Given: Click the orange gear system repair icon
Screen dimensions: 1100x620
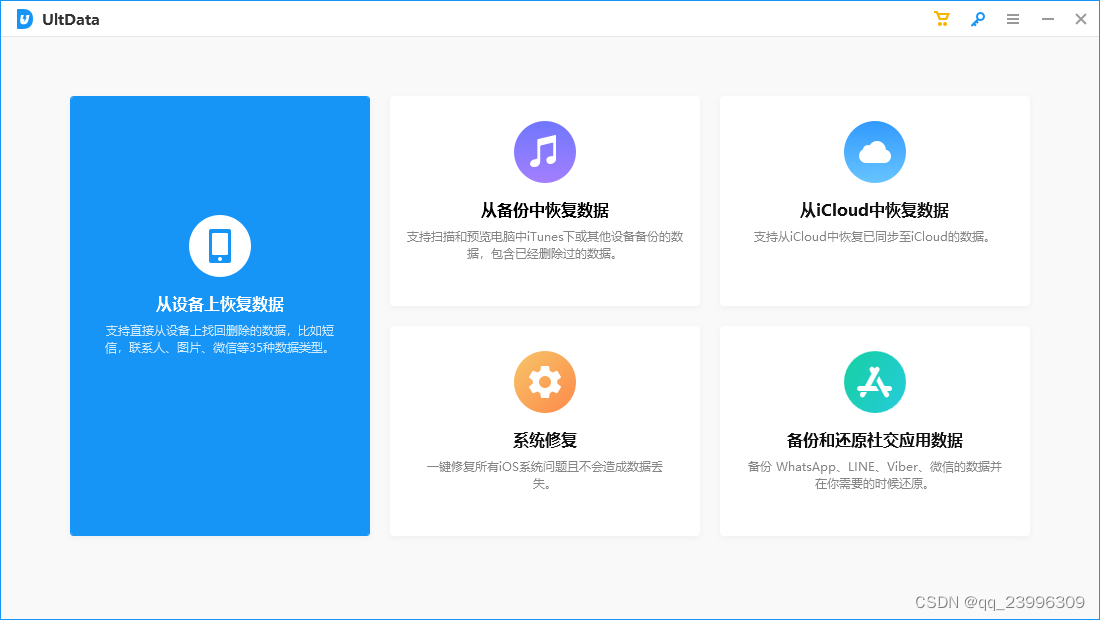Looking at the screenshot, I should (x=544, y=382).
